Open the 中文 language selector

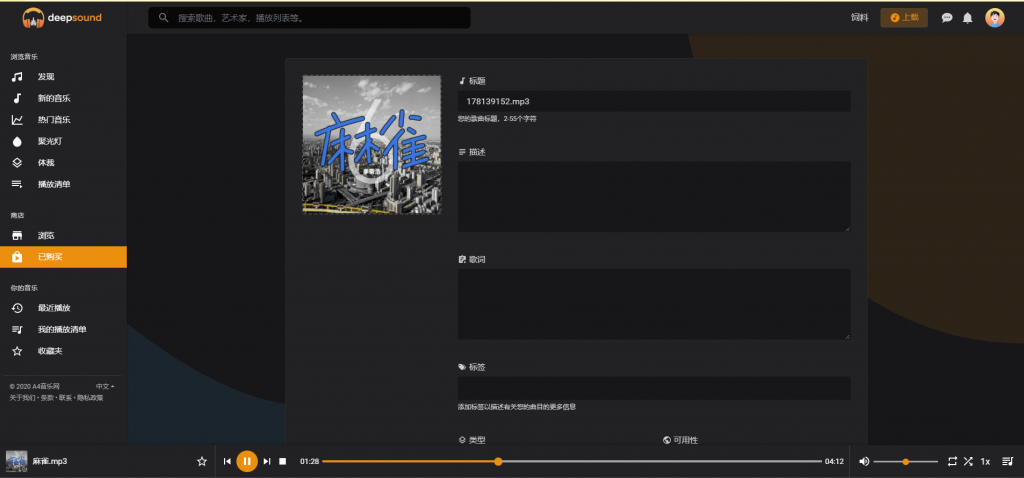(x=104, y=386)
